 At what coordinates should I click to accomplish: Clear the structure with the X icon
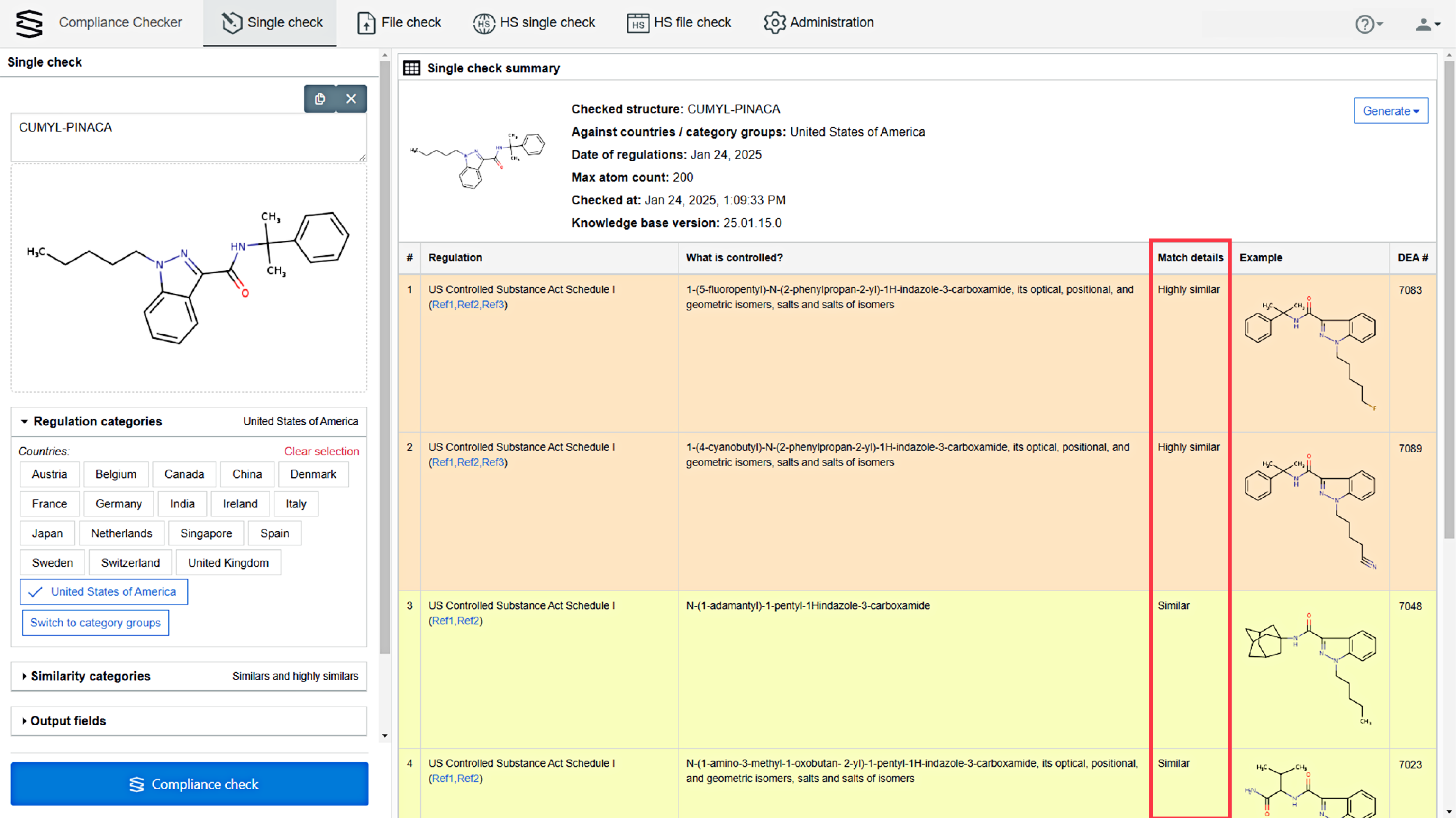point(351,99)
